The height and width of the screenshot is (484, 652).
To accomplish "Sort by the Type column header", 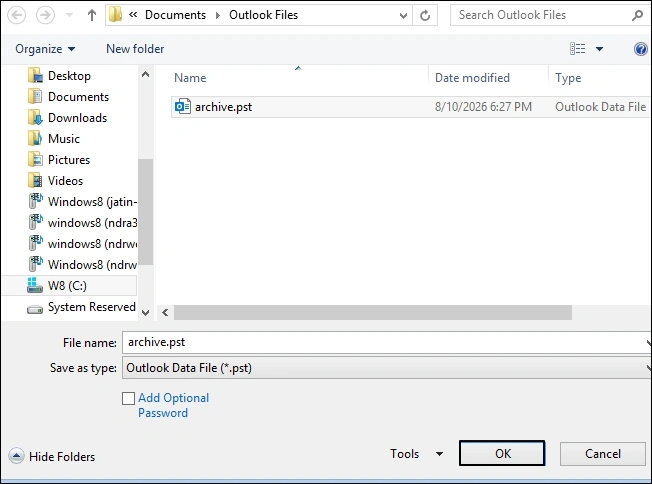I will click(568, 78).
